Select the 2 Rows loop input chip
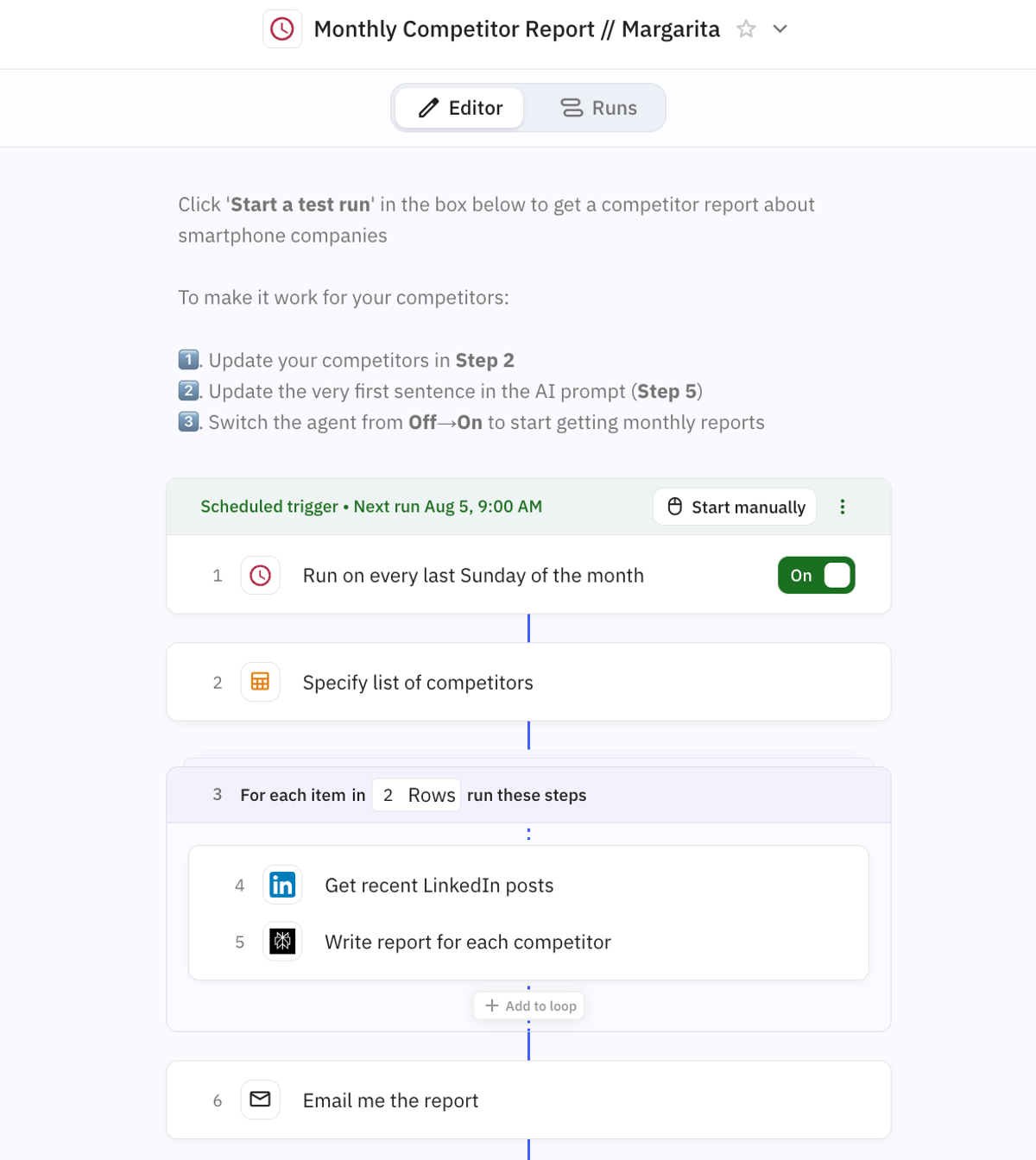 pyautogui.click(x=416, y=795)
